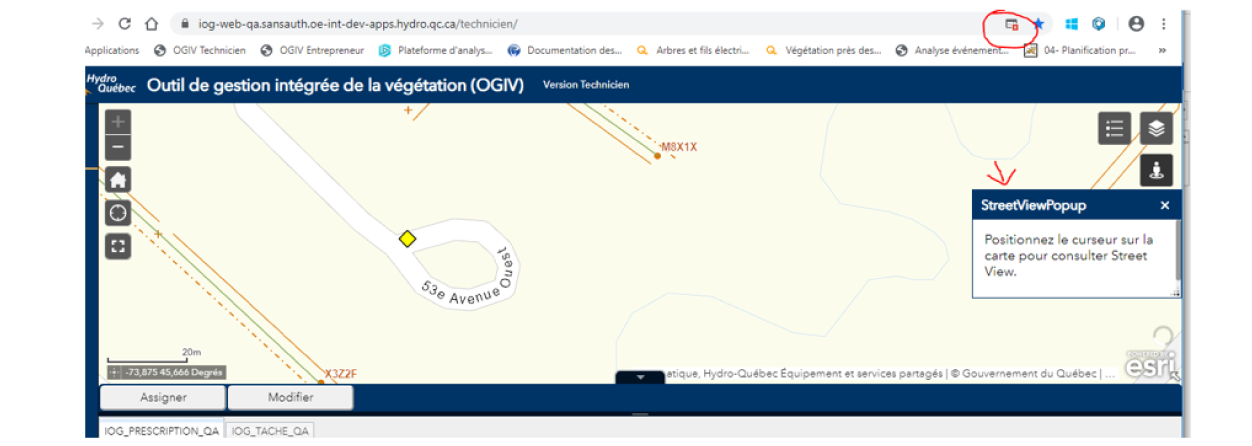Reload the browser page
The image size is (1252, 446).
click(125, 23)
